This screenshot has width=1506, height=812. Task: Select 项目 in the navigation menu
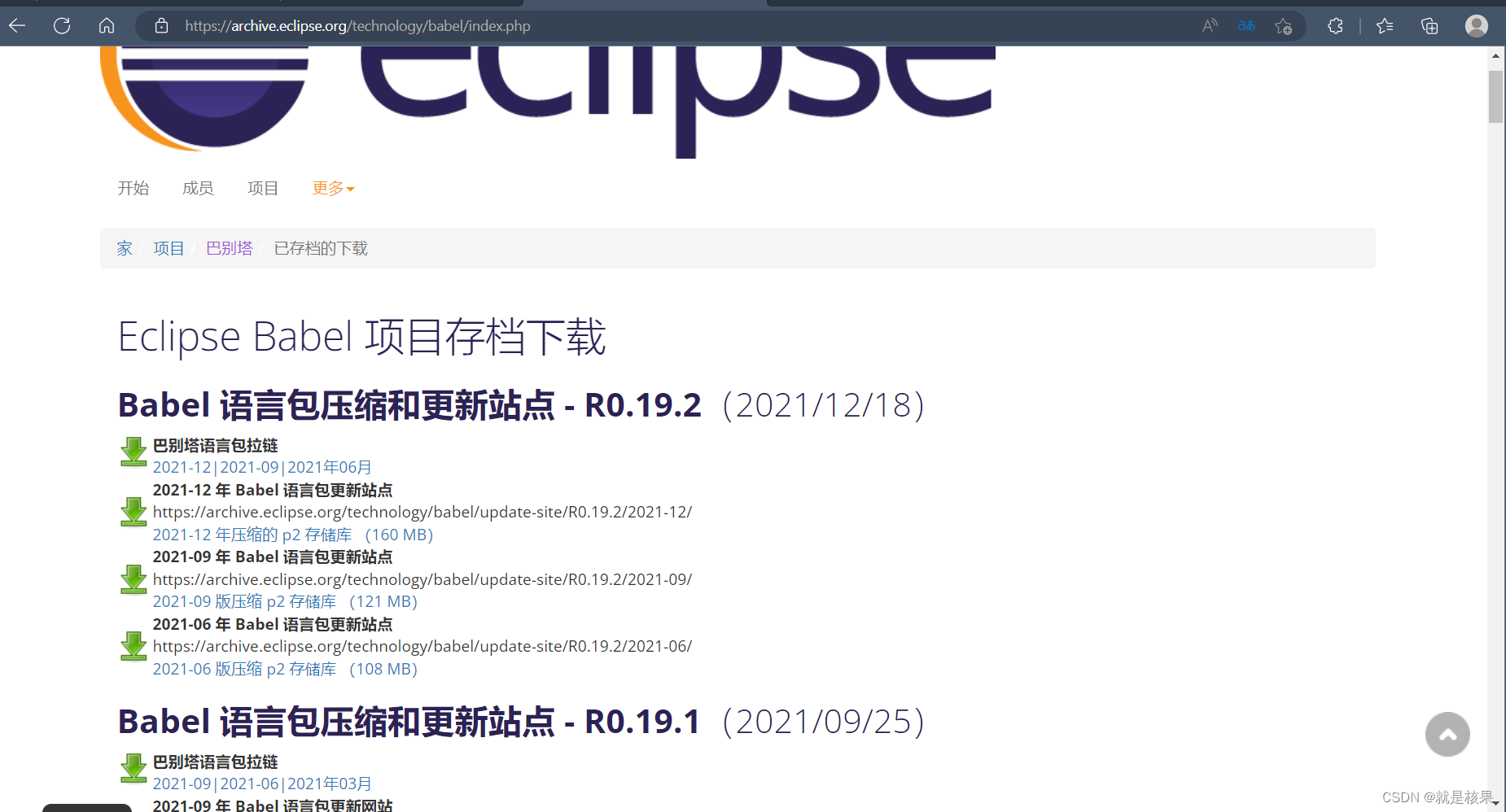click(x=262, y=188)
